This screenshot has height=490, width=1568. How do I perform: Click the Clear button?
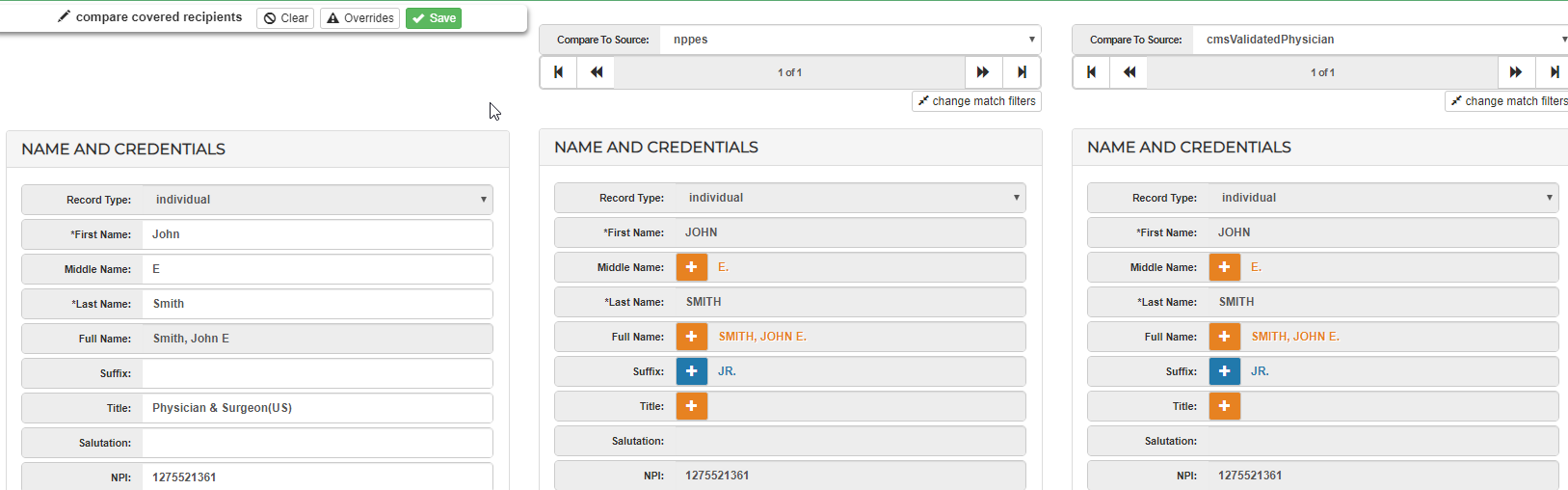285,18
